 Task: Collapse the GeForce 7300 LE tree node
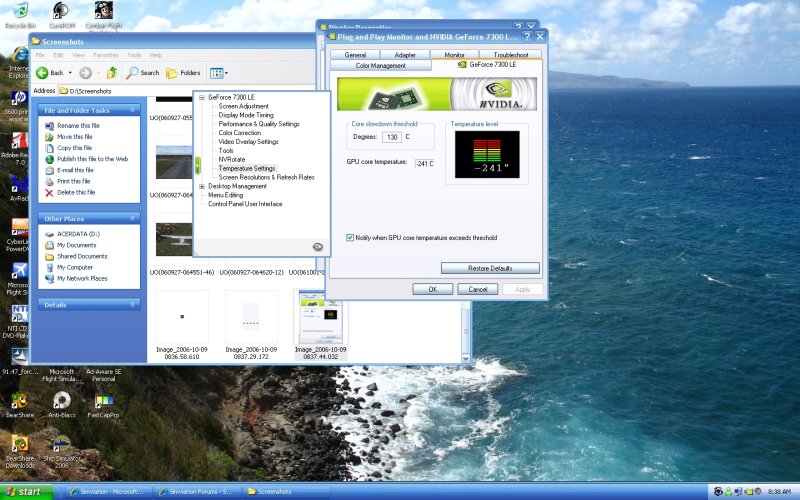click(201, 97)
